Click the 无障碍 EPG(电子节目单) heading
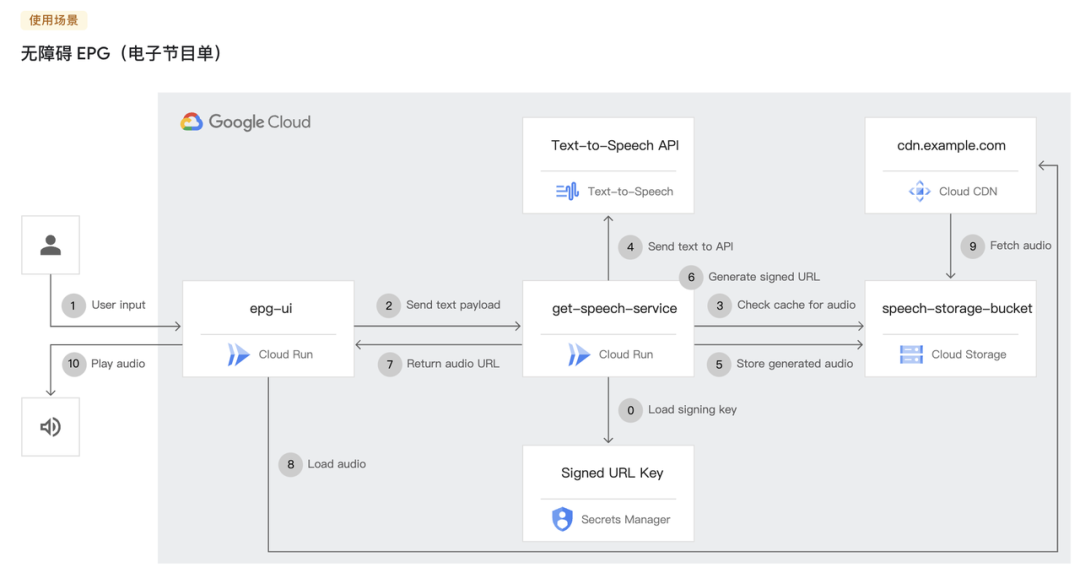The height and width of the screenshot is (573, 1080). click(121, 53)
